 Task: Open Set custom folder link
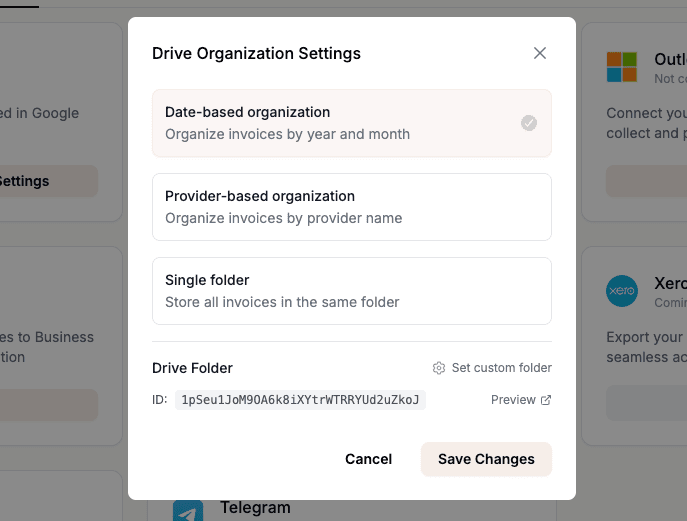(x=501, y=368)
